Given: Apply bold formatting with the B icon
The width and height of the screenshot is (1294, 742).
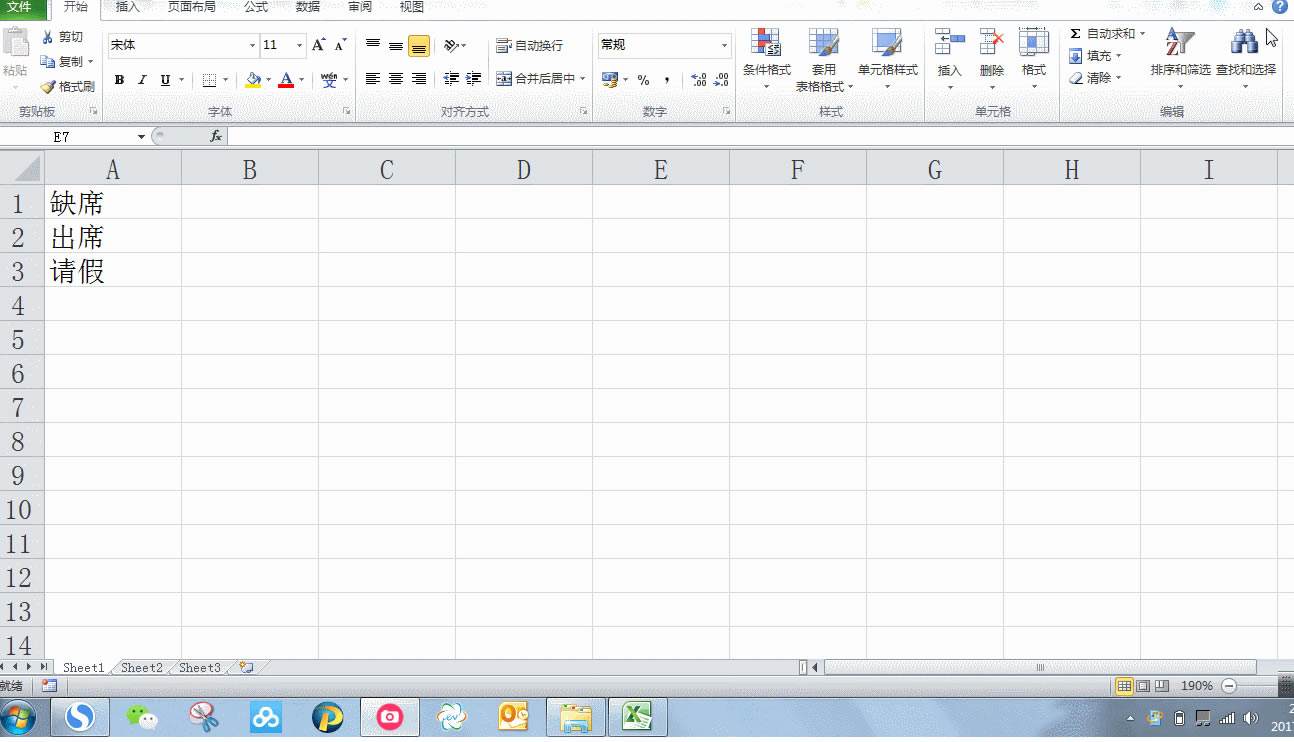Looking at the screenshot, I should coord(119,80).
